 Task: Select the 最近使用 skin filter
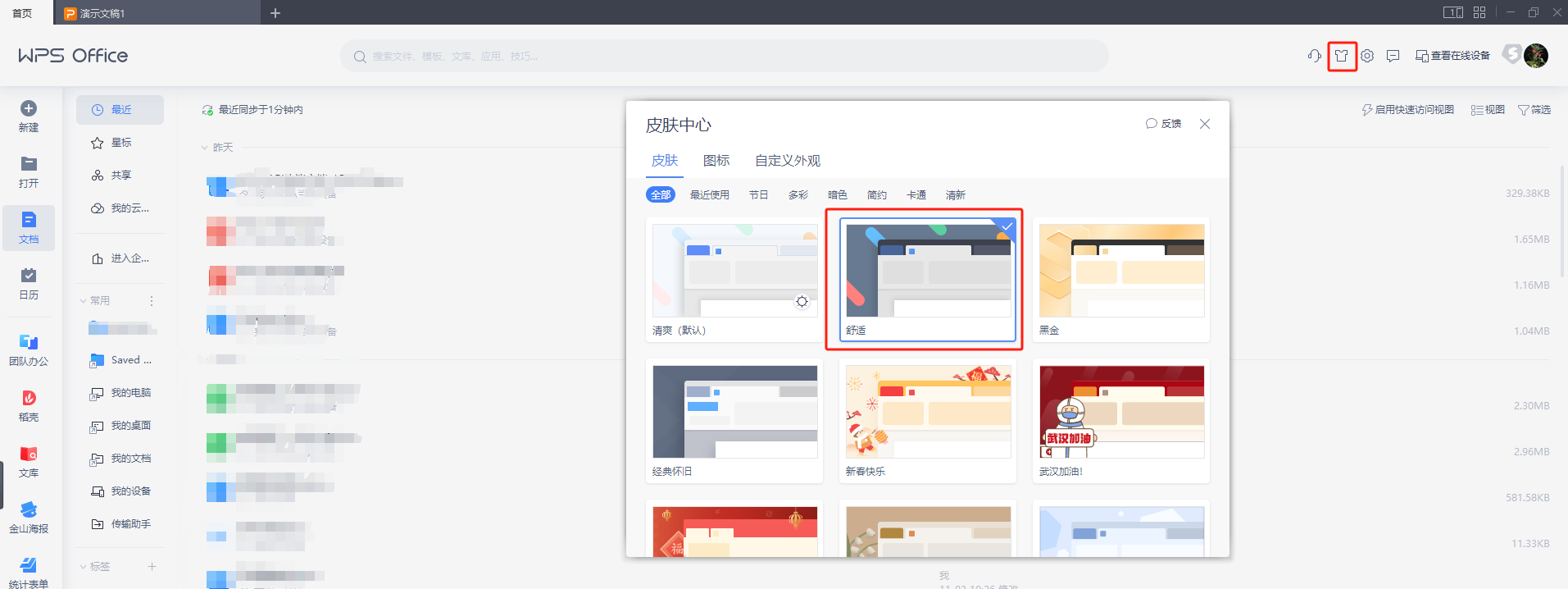click(x=710, y=195)
